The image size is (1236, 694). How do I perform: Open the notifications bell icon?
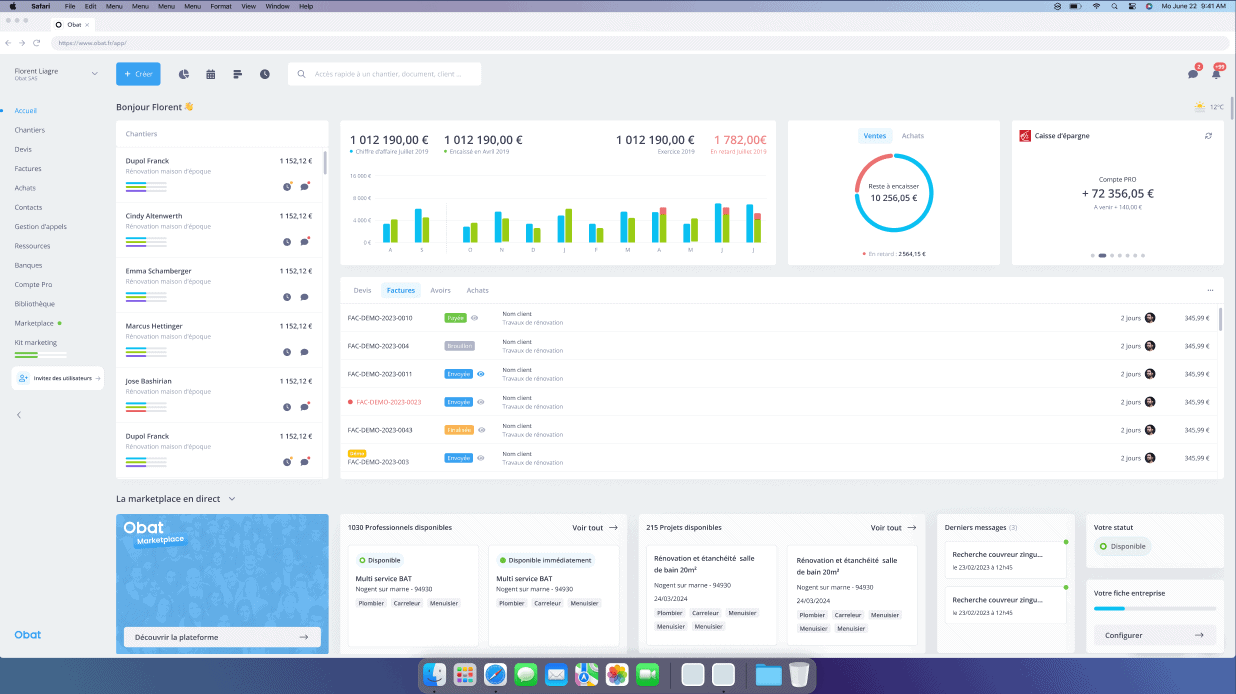pyautogui.click(x=1216, y=74)
